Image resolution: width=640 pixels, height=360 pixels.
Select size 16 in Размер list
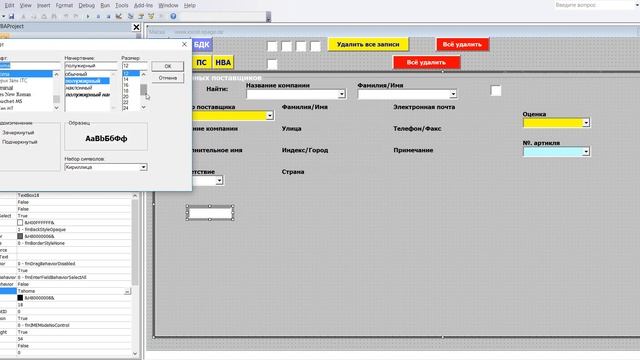pyautogui.click(x=126, y=85)
